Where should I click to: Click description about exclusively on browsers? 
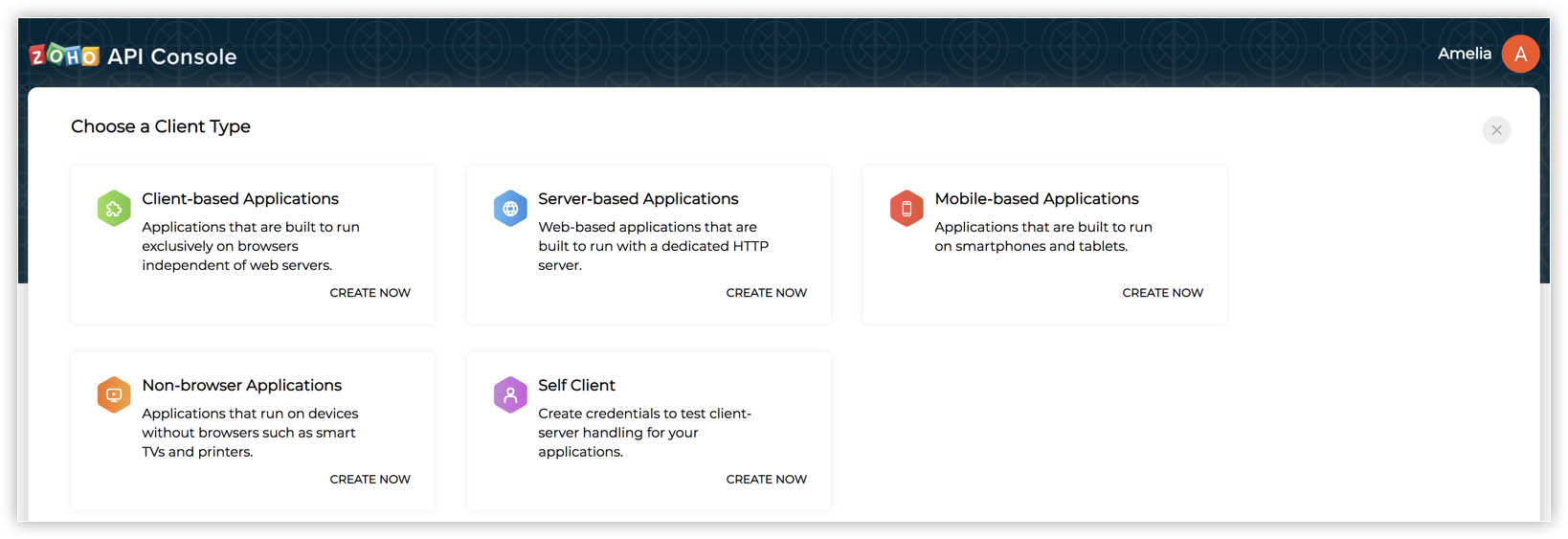tap(251, 246)
